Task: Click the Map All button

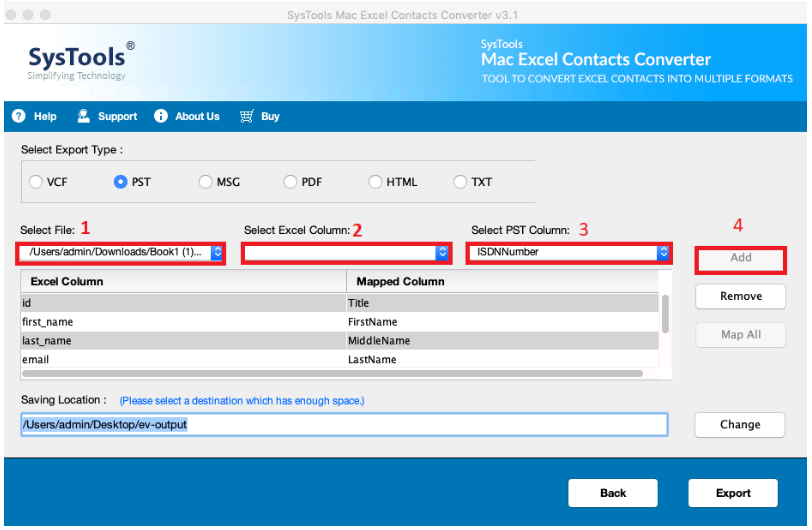Action: tap(741, 335)
